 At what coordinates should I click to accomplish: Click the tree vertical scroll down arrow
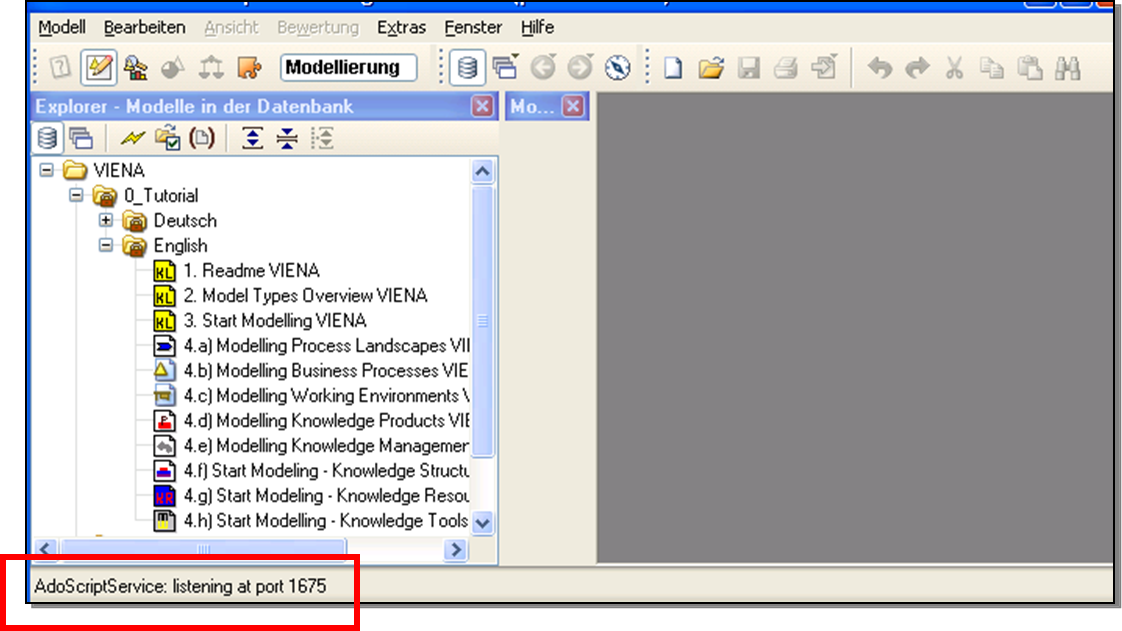click(483, 522)
